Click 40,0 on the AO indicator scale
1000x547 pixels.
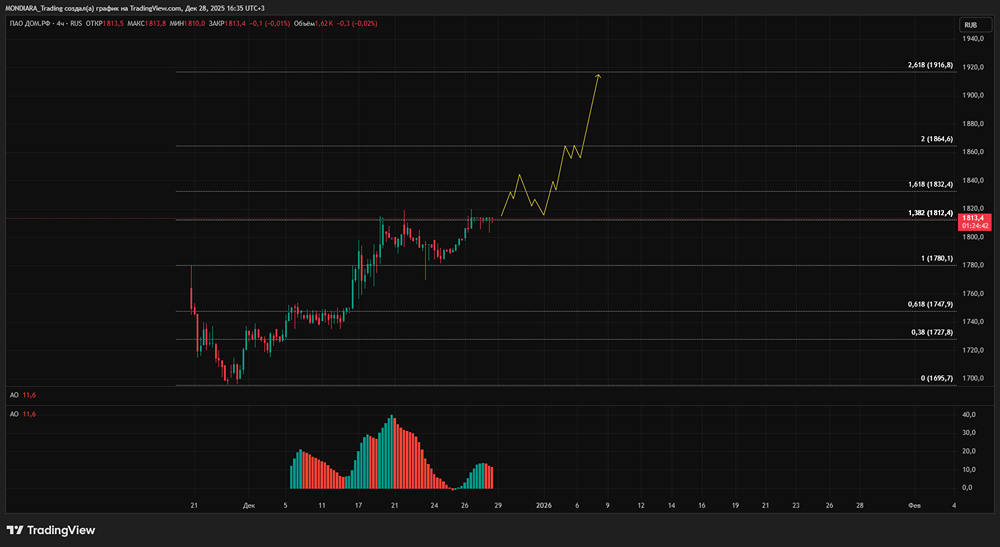tap(968, 414)
